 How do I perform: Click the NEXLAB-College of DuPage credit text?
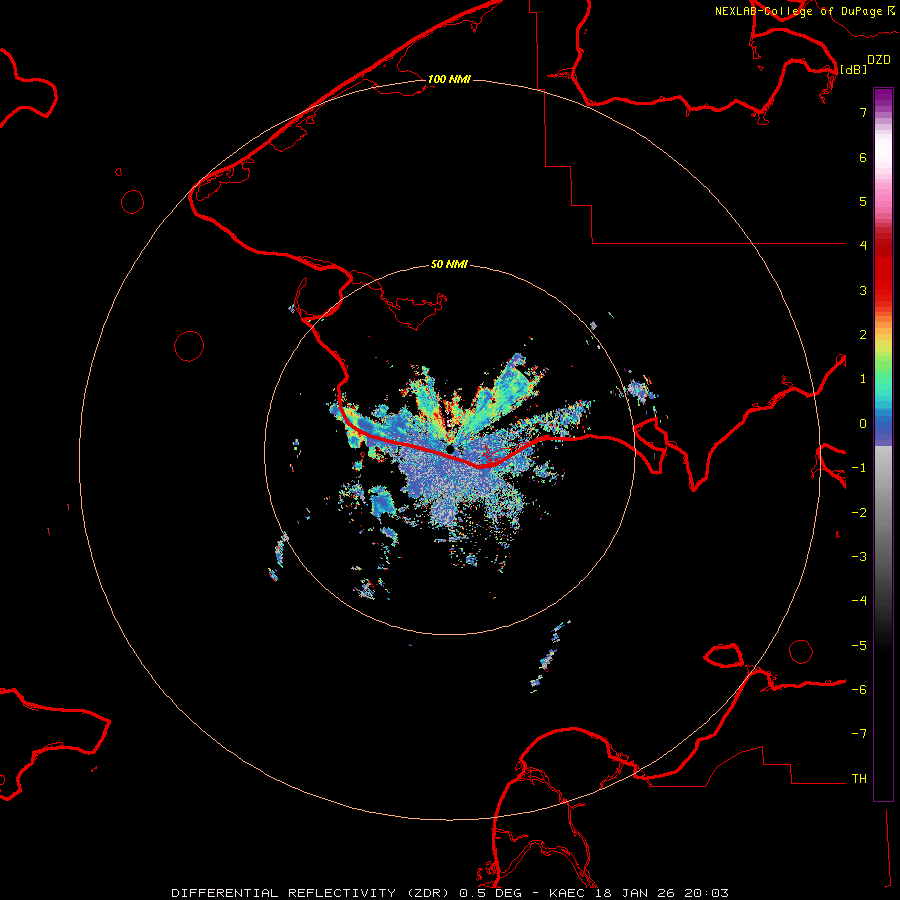coord(804,11)
